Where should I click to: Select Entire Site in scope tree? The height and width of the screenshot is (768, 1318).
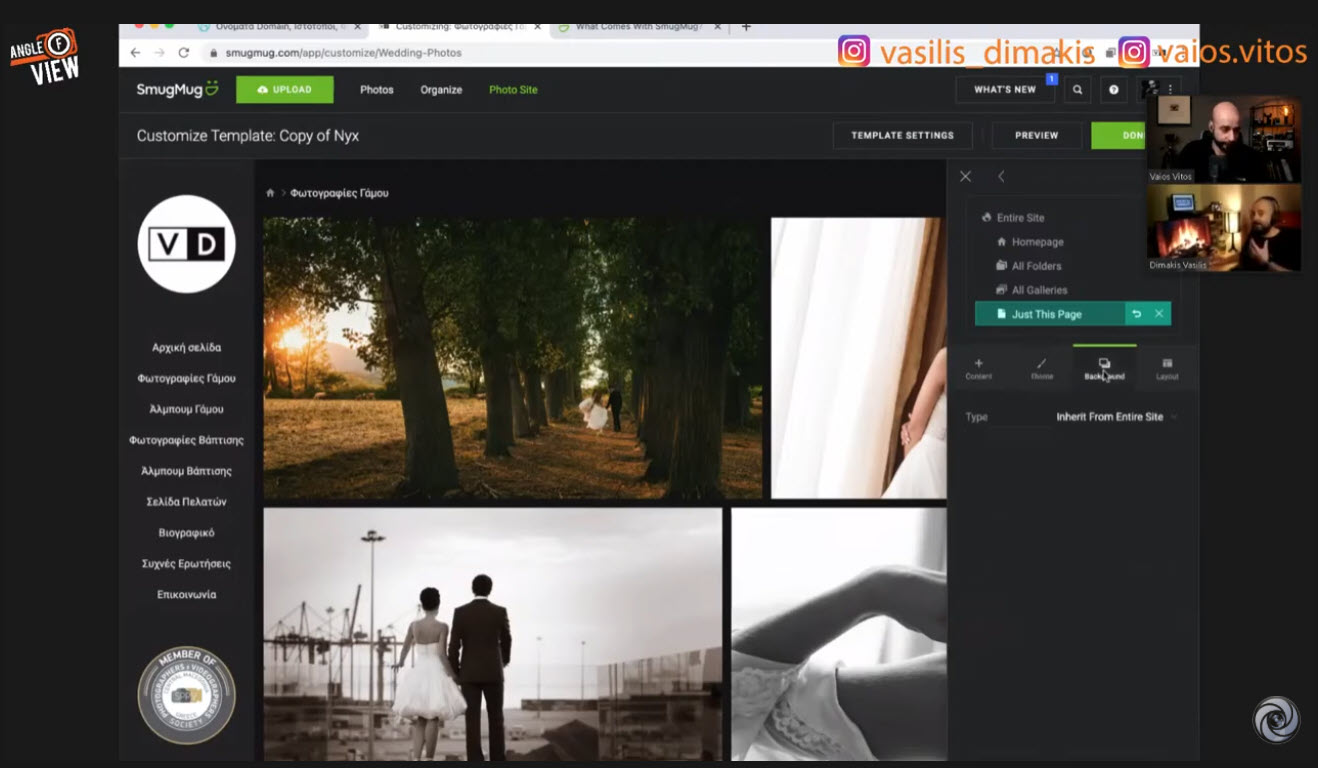tap(1020, 218)
